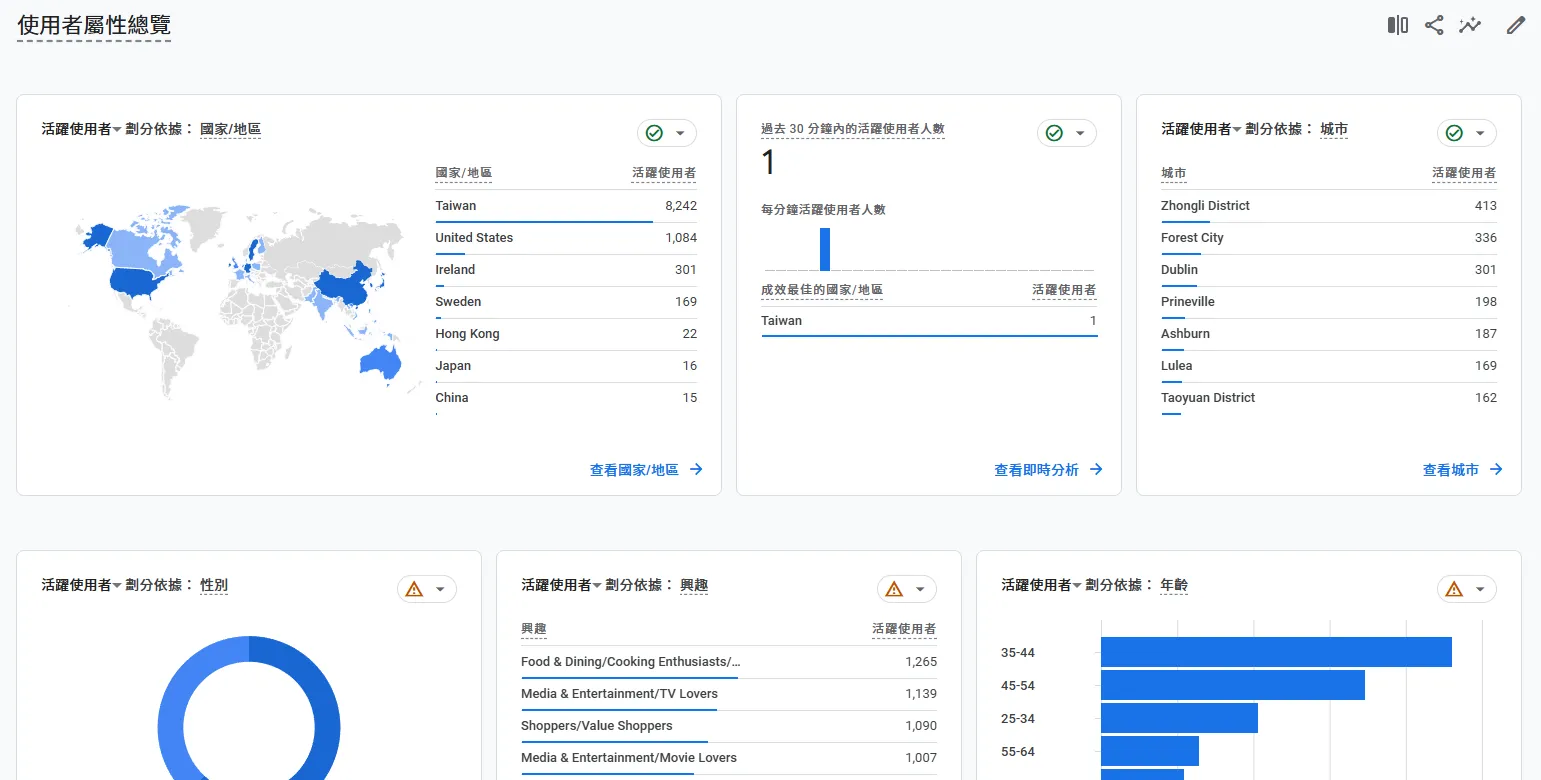The height and width of the screenshot is (780, 1541).
Task: Change the 國家/地區 dimension selector
Action: 231,129
